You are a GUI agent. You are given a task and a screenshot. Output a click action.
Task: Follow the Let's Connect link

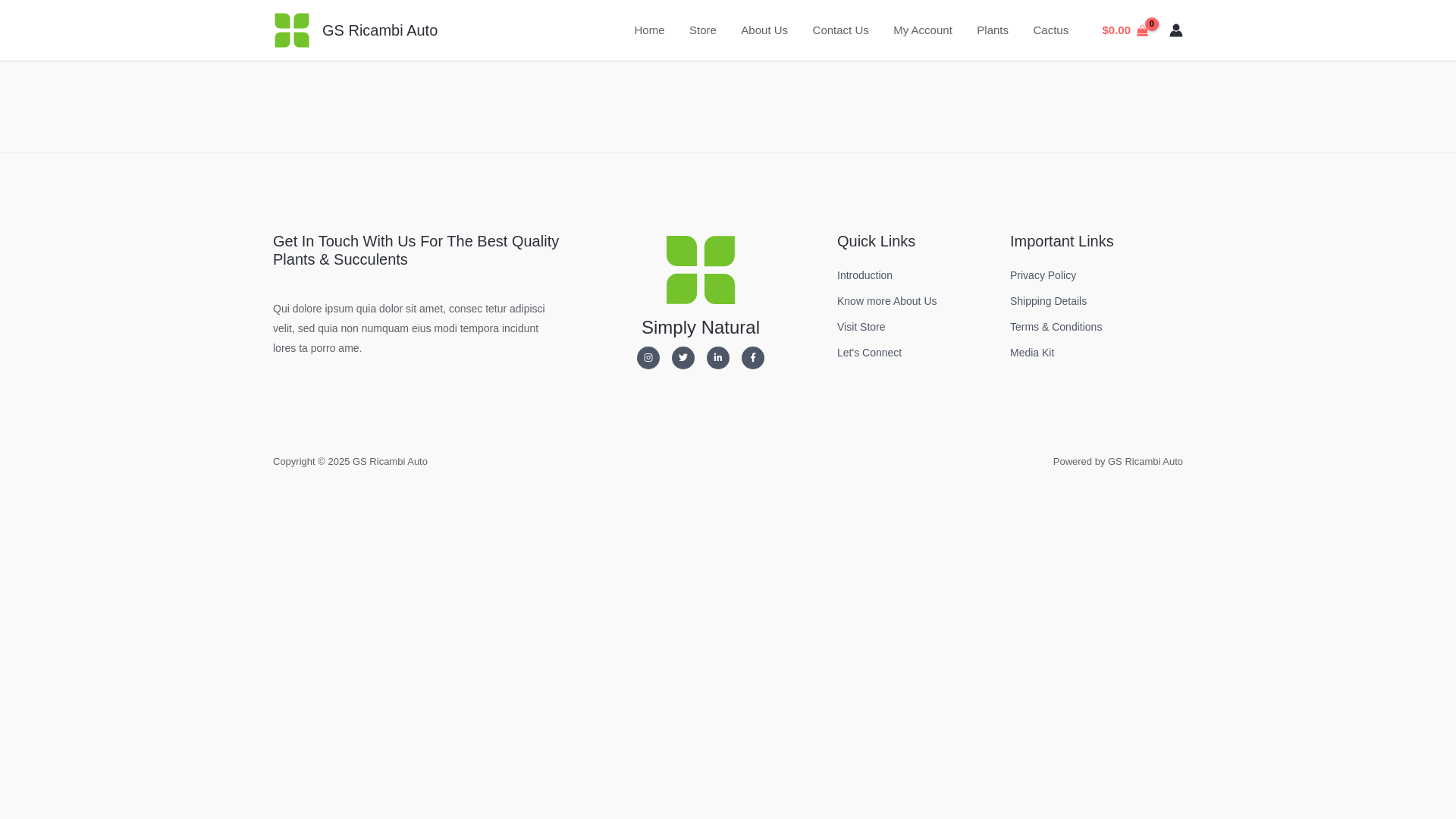pyautogui.click(x=869, y=353)
